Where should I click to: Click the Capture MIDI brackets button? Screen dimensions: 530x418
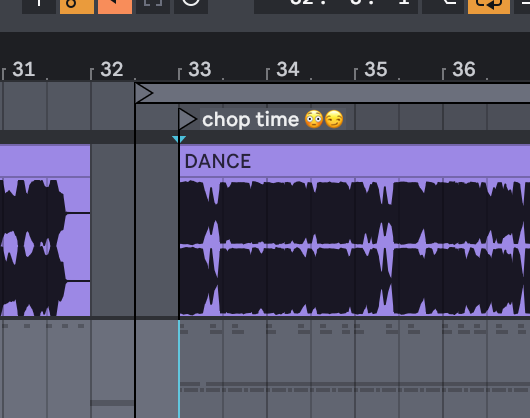click(153, 6)
